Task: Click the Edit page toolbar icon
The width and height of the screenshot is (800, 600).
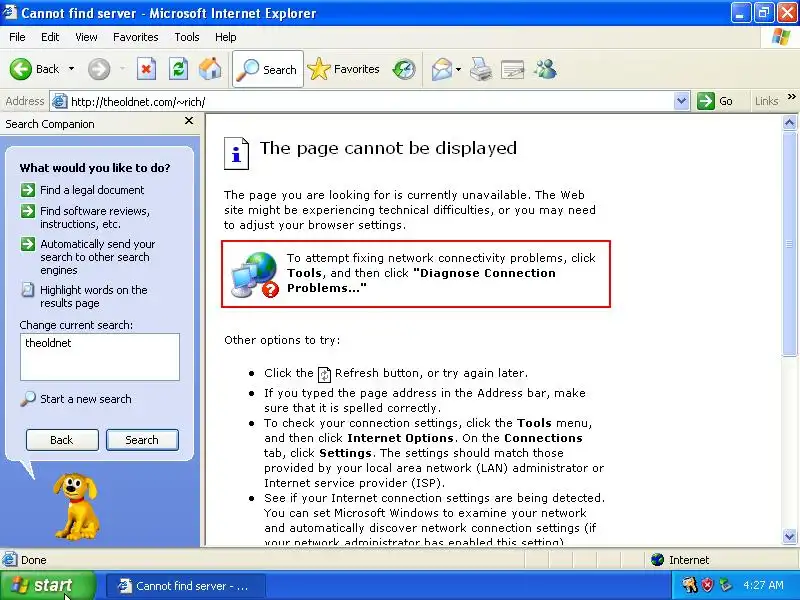Action: click(513, 69)
